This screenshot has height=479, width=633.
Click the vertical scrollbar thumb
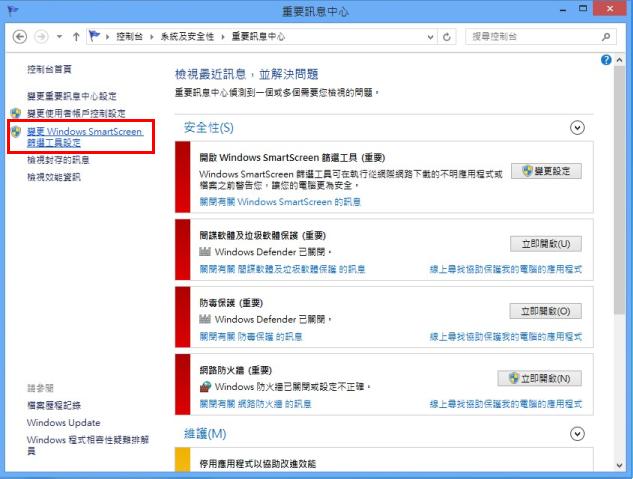pos(620,190)
